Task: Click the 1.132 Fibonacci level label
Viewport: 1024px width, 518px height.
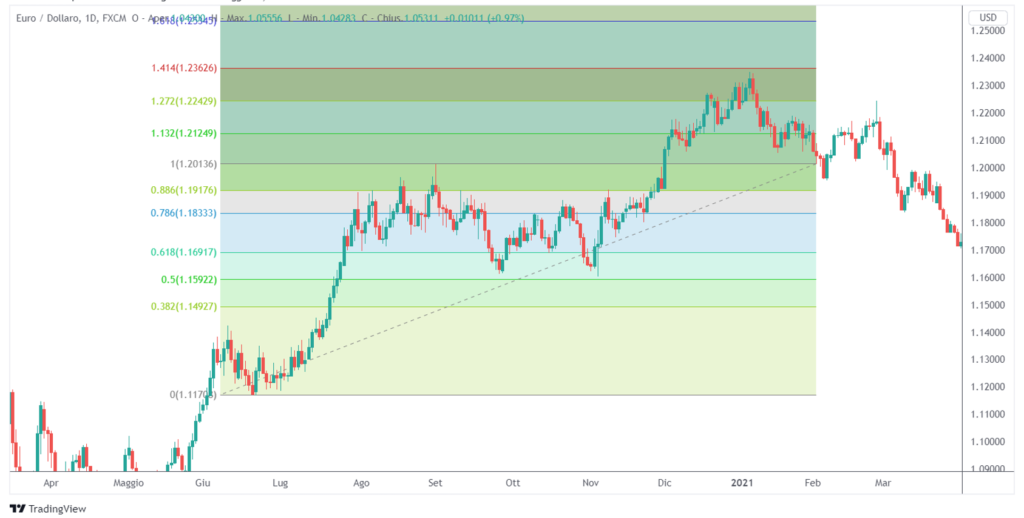Action: click(x=183, y=133)
